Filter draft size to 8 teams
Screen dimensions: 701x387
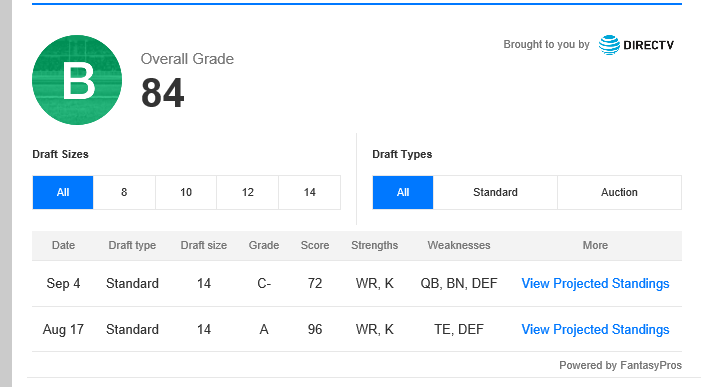point(124,192)
